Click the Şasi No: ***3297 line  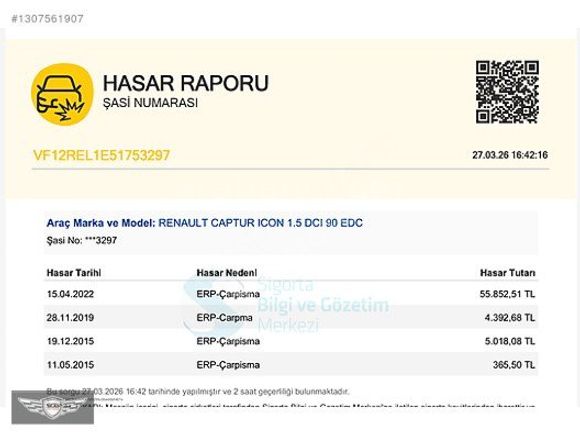coord(82,240)
